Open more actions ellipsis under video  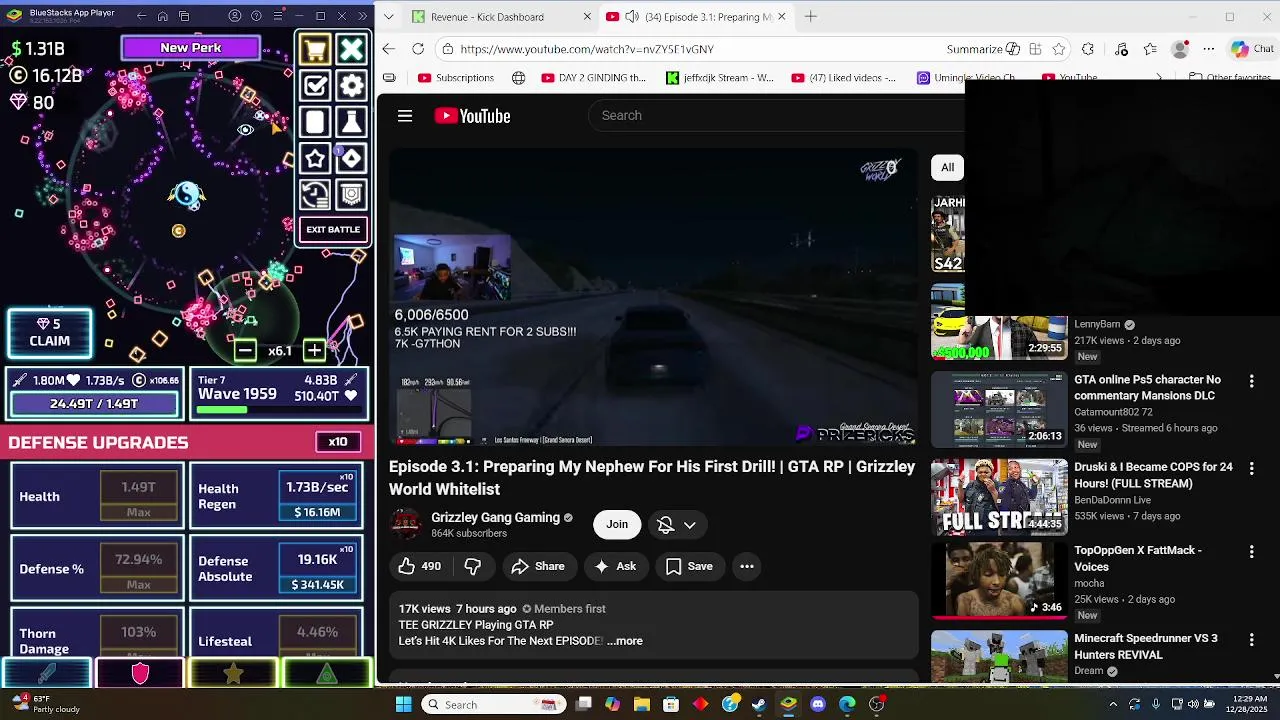coord(747,566)
